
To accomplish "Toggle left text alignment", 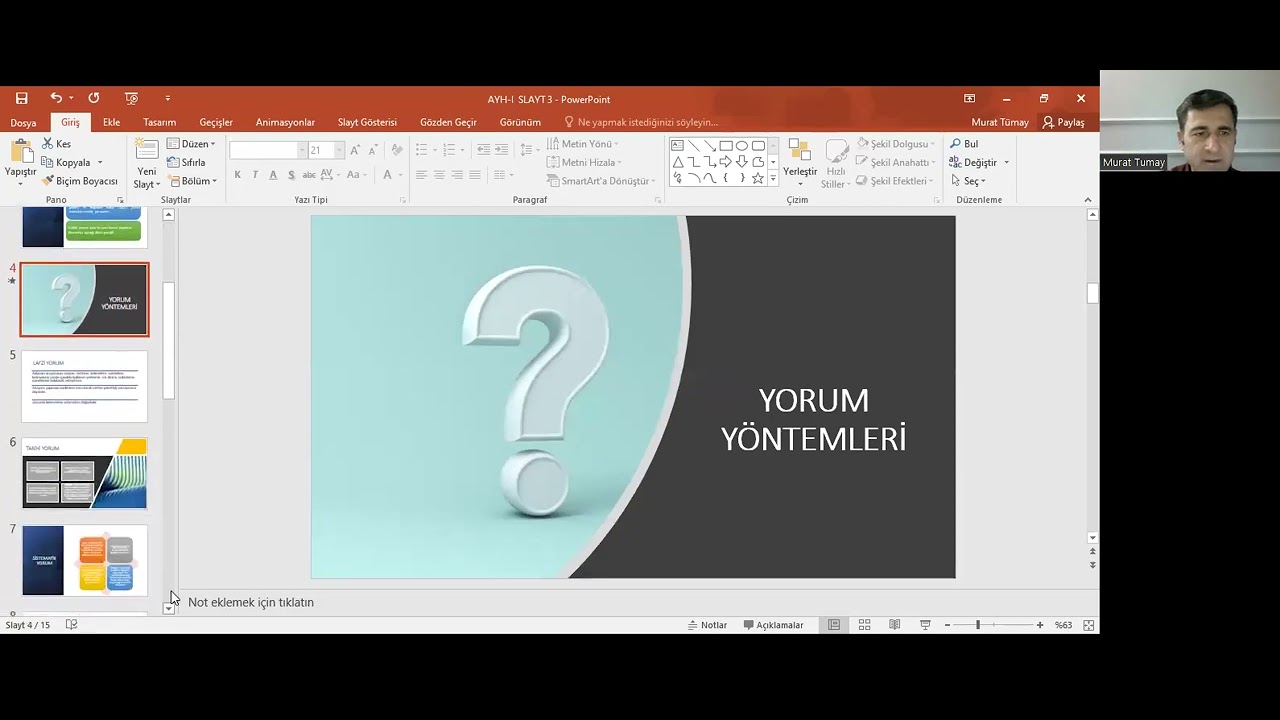I will (x=421, y=175).
